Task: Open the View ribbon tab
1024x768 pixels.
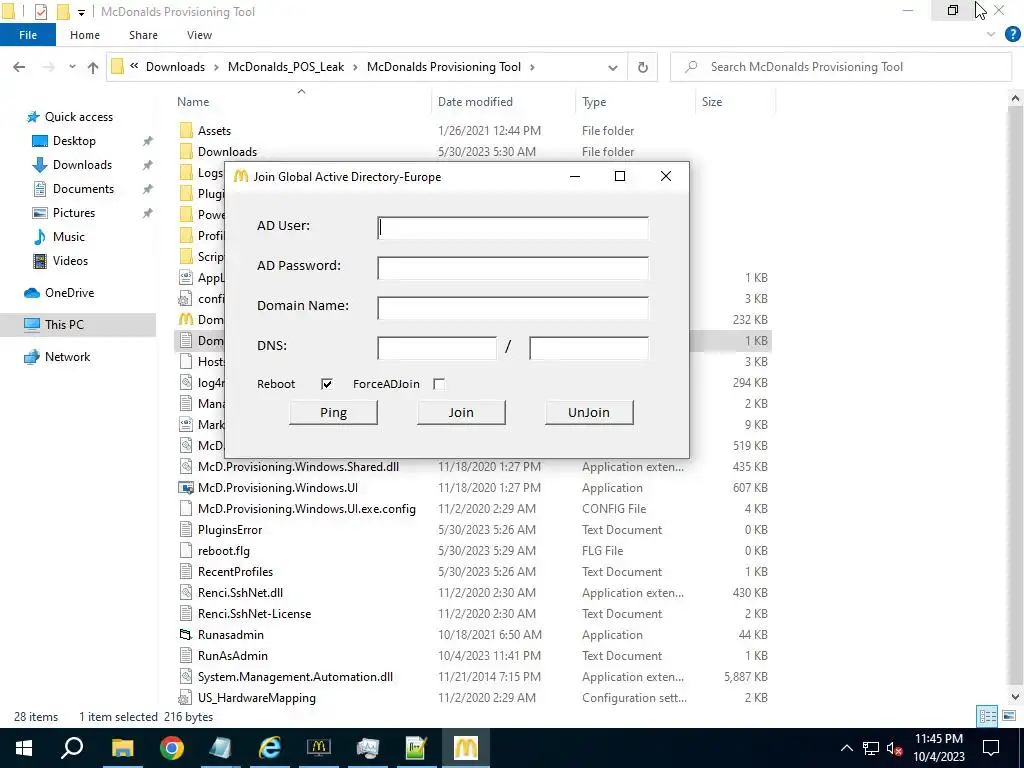Action: (199, 35)
